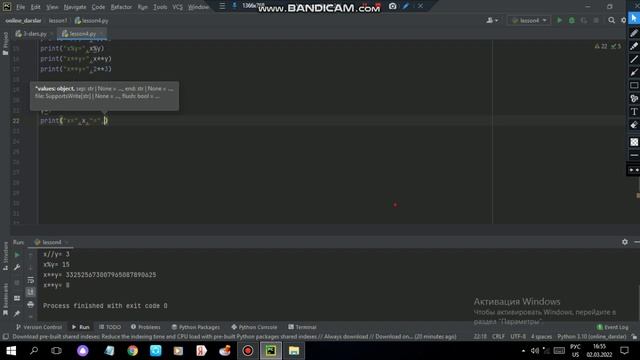Viewport: 640px width, 360px height.
Task: Open run settings wrench icon
Action: 17,267
